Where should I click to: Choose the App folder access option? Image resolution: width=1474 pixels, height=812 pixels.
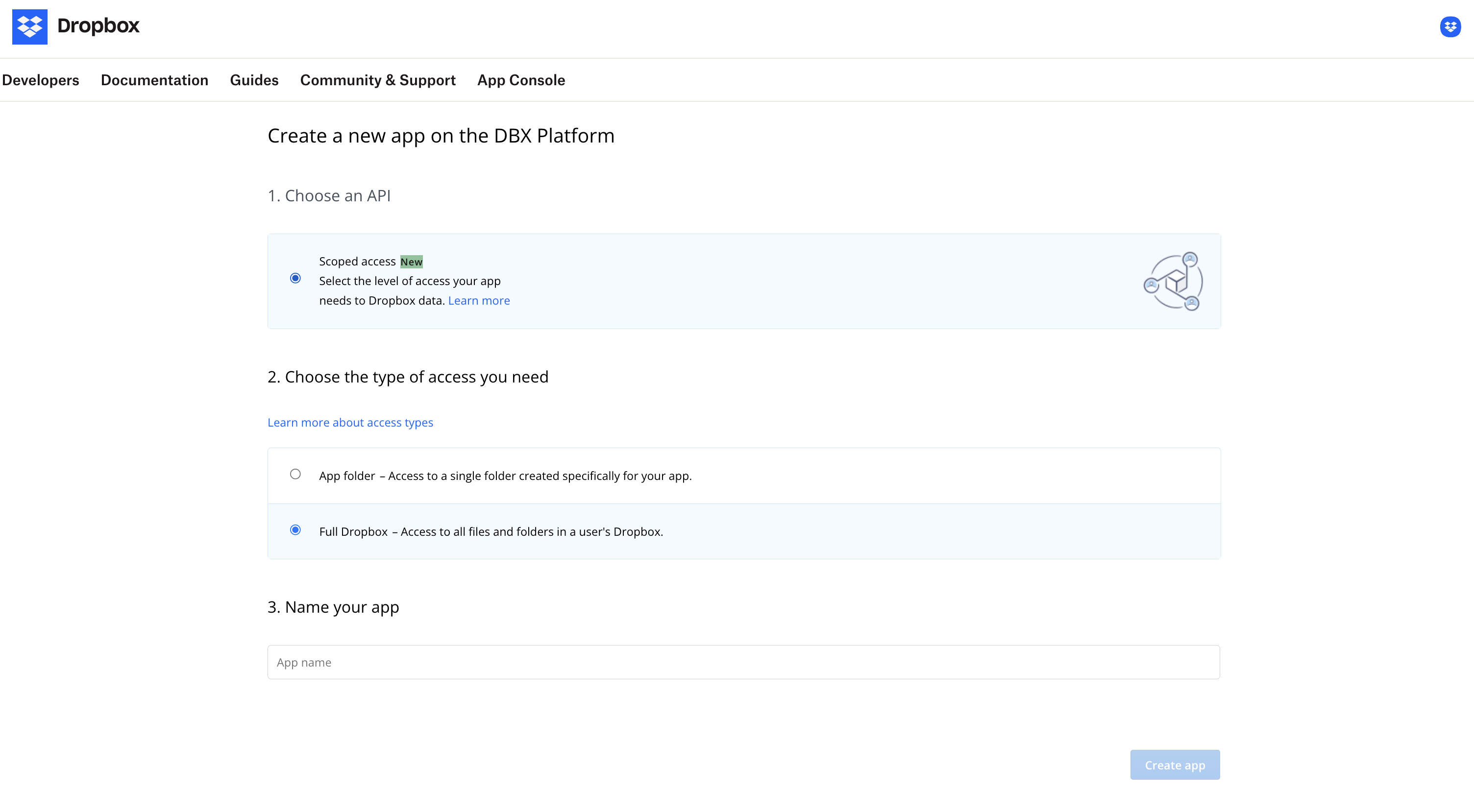[x=295, y=474]
